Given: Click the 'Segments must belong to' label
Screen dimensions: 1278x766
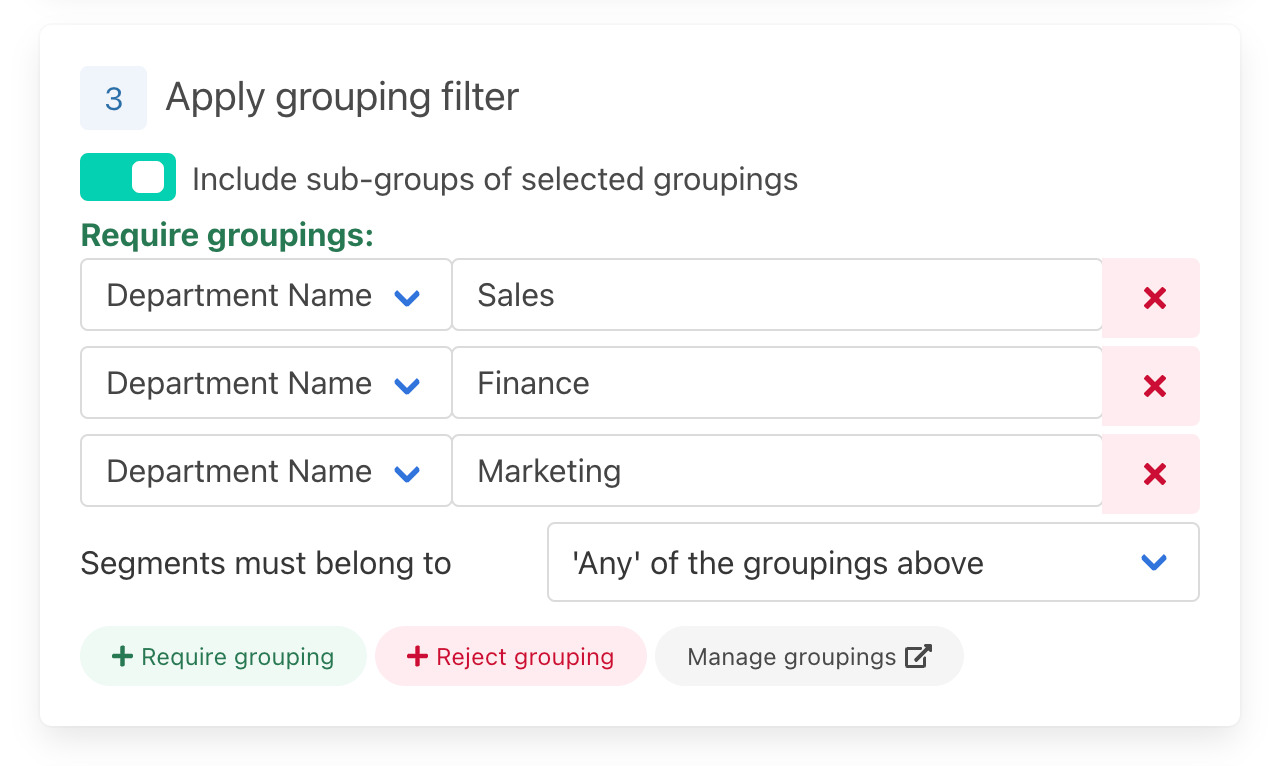Looking at the screenshot, I should click(x=266, y=563).
